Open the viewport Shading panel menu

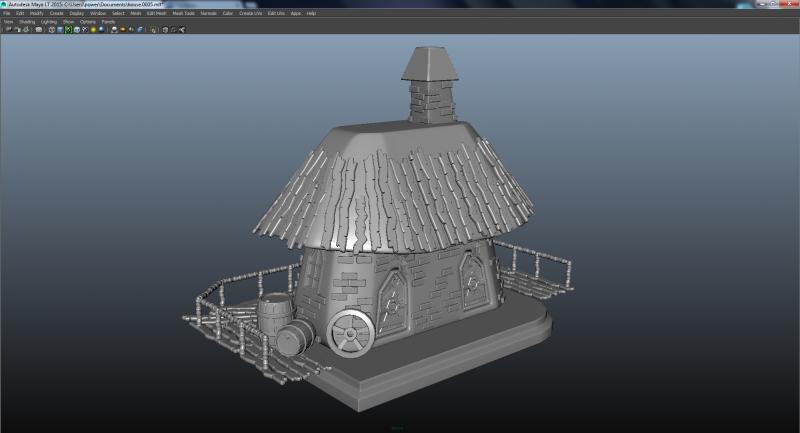coord(27,22)
